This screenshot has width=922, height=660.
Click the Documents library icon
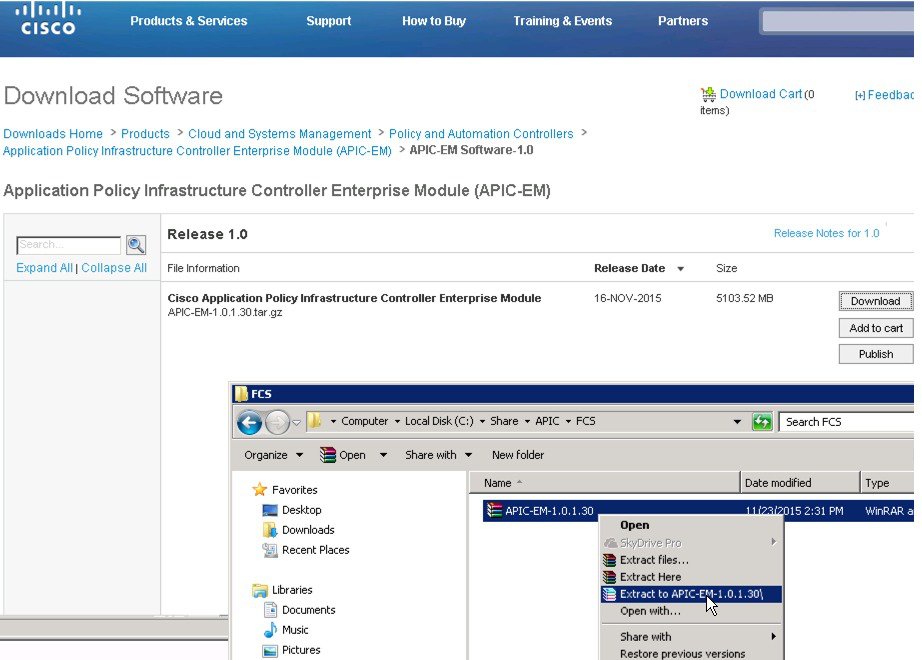click(270, 610)
